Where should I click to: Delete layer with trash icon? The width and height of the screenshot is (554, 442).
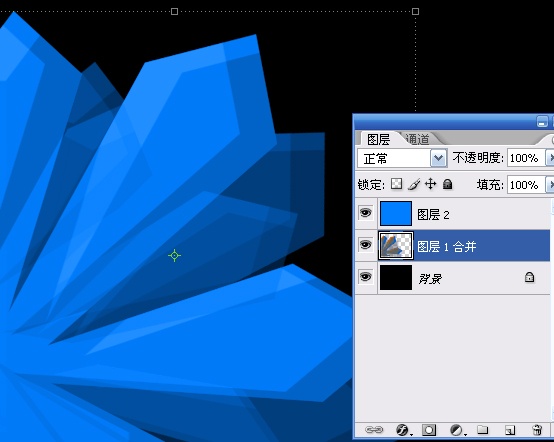[x=537, y=430]
